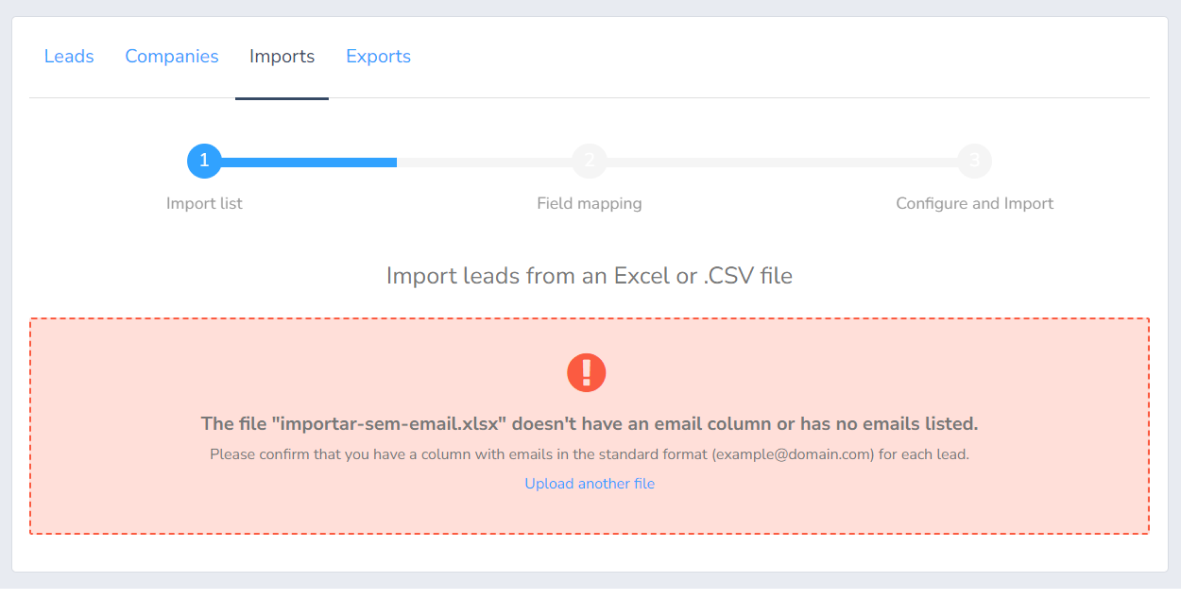
Task: Open the Companies tab
Action: coord(171,57)
